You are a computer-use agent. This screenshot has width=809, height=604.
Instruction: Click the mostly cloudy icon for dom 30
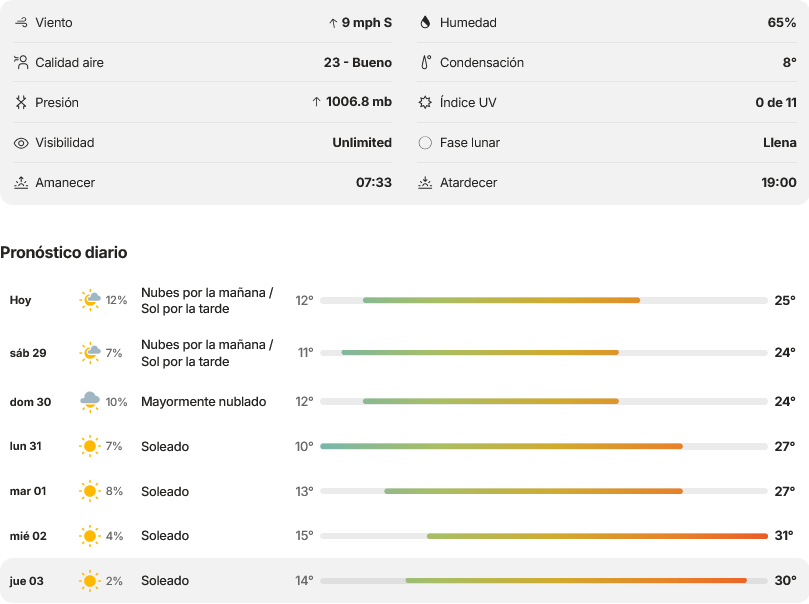tap(90, 401)
